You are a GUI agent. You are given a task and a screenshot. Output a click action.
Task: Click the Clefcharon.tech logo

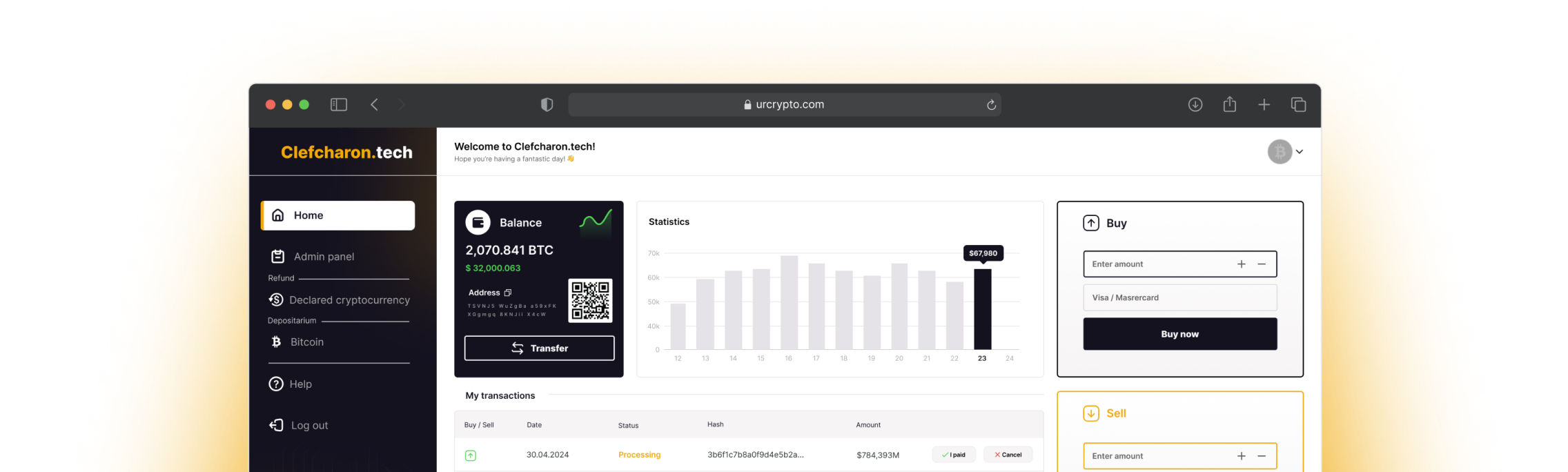tap(346, 153)
